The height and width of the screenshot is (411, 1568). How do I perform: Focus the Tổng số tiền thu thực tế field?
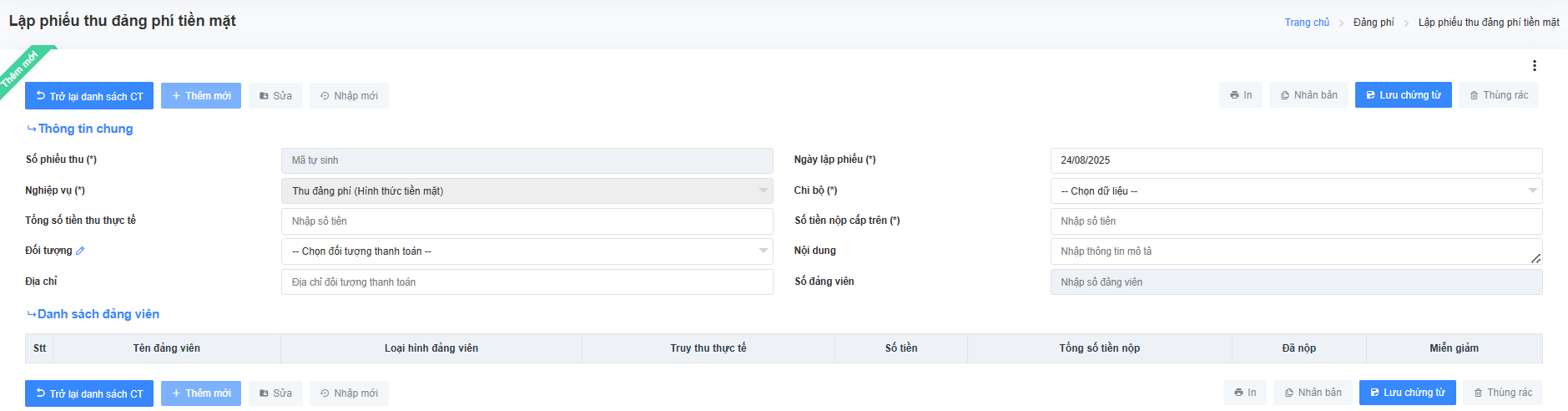coord(527,221)
